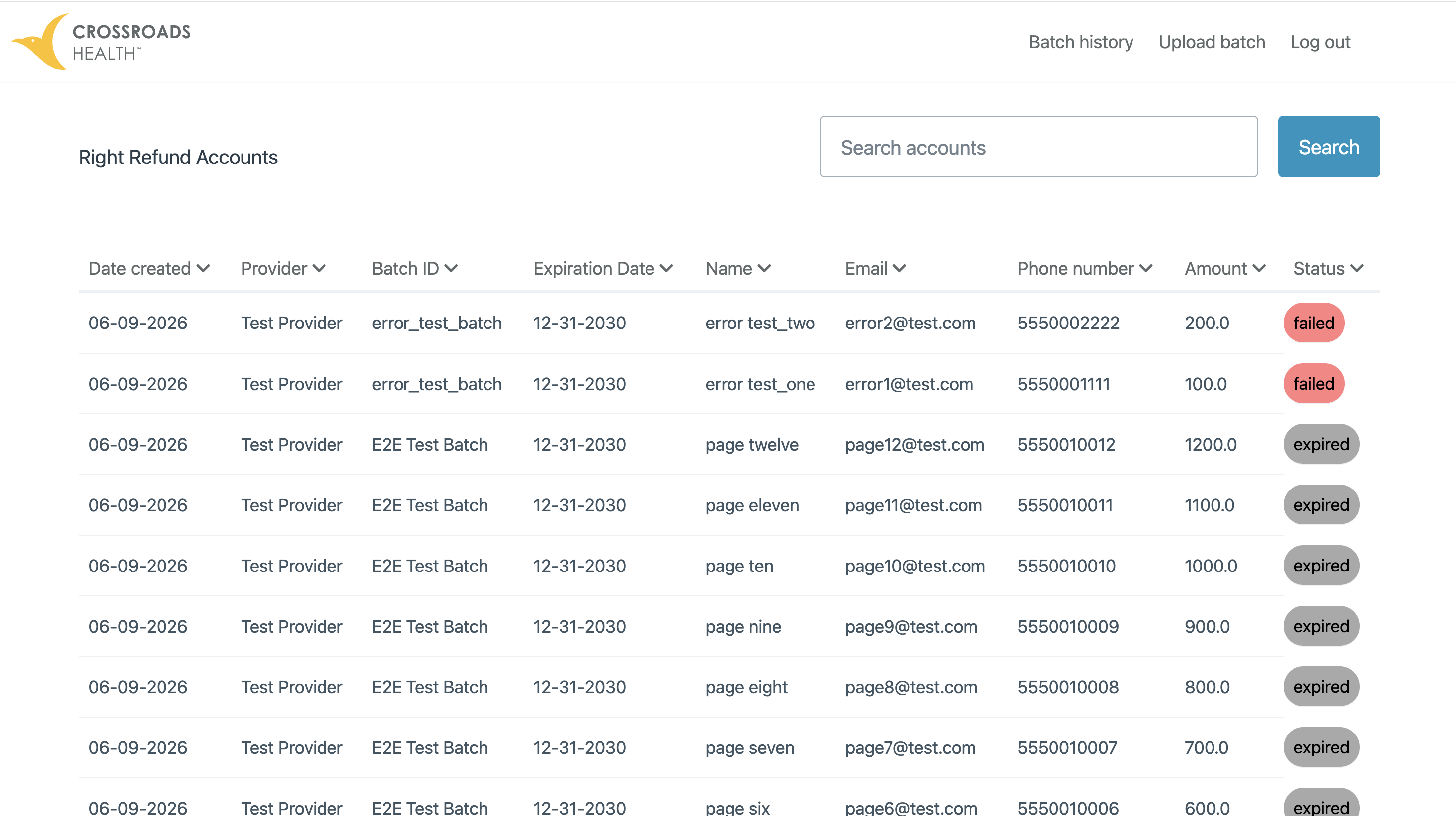1456x816 pixels.
Task: Click amount 100.0
Action: coord(1206,384)
